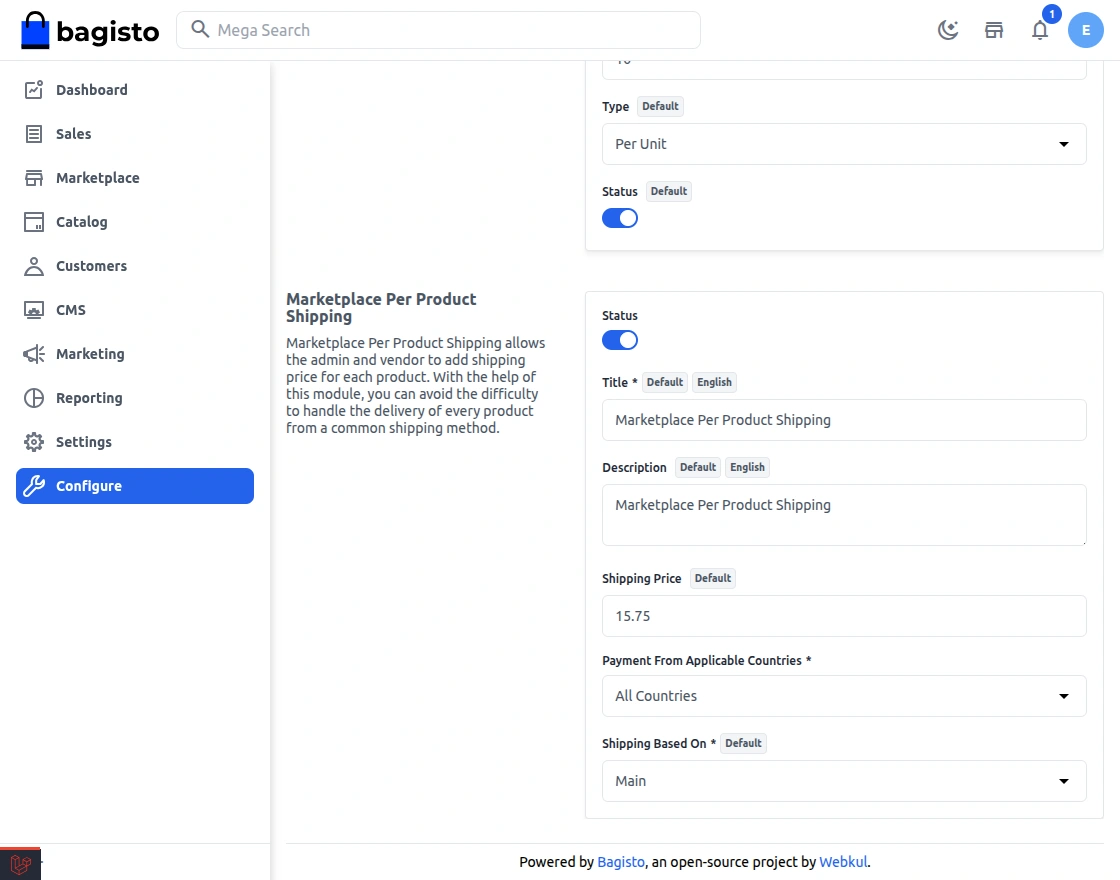Go to Dashboard in sidebar
This screenshot has height=880, width=1120.
(x=91, y=90)
